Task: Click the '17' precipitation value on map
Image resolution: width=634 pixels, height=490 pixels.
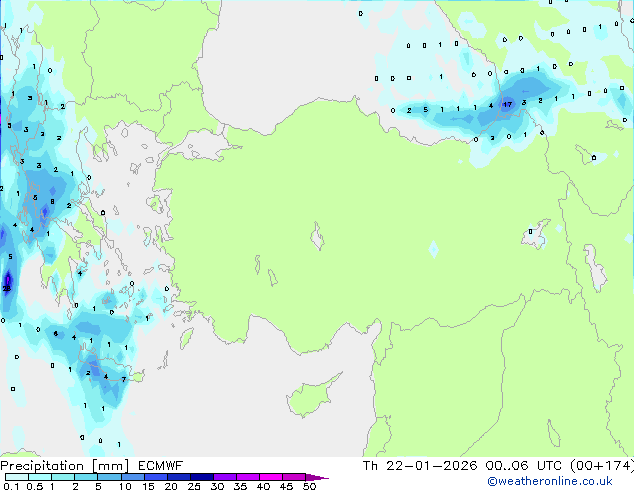Action: (x=507, y=105)
